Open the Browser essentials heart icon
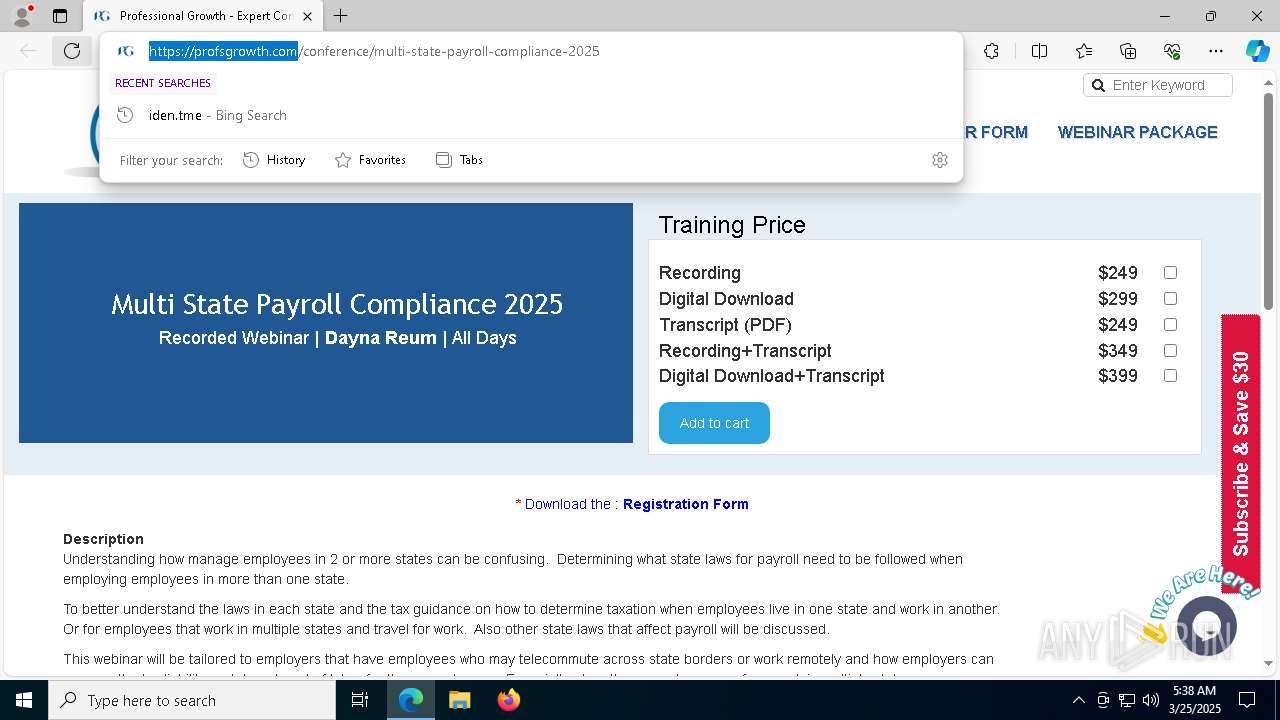The height and width of the screenshot is (720, 1280). click(x=1172, y=51)
